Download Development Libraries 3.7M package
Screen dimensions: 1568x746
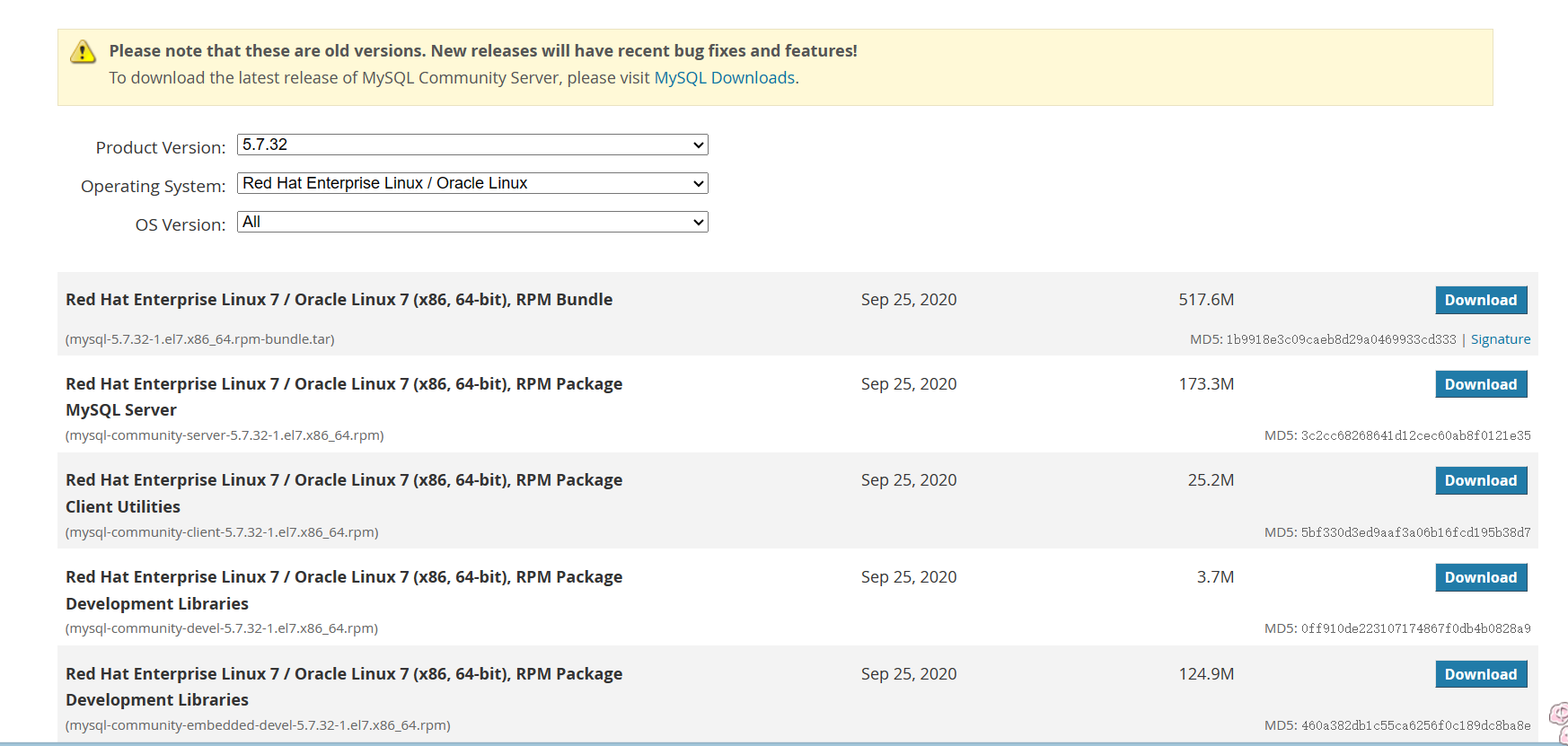tap(1481, 577)
